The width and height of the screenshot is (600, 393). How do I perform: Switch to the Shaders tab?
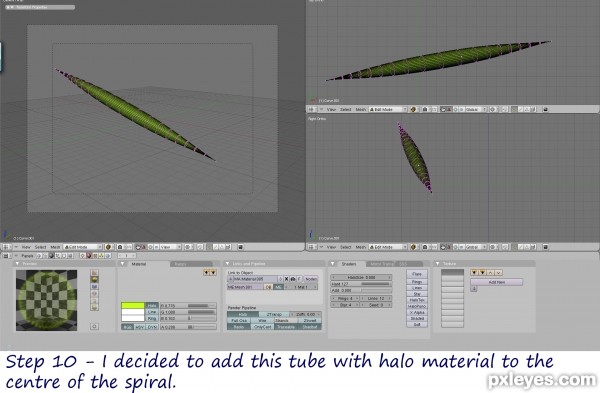pos(348,264)
